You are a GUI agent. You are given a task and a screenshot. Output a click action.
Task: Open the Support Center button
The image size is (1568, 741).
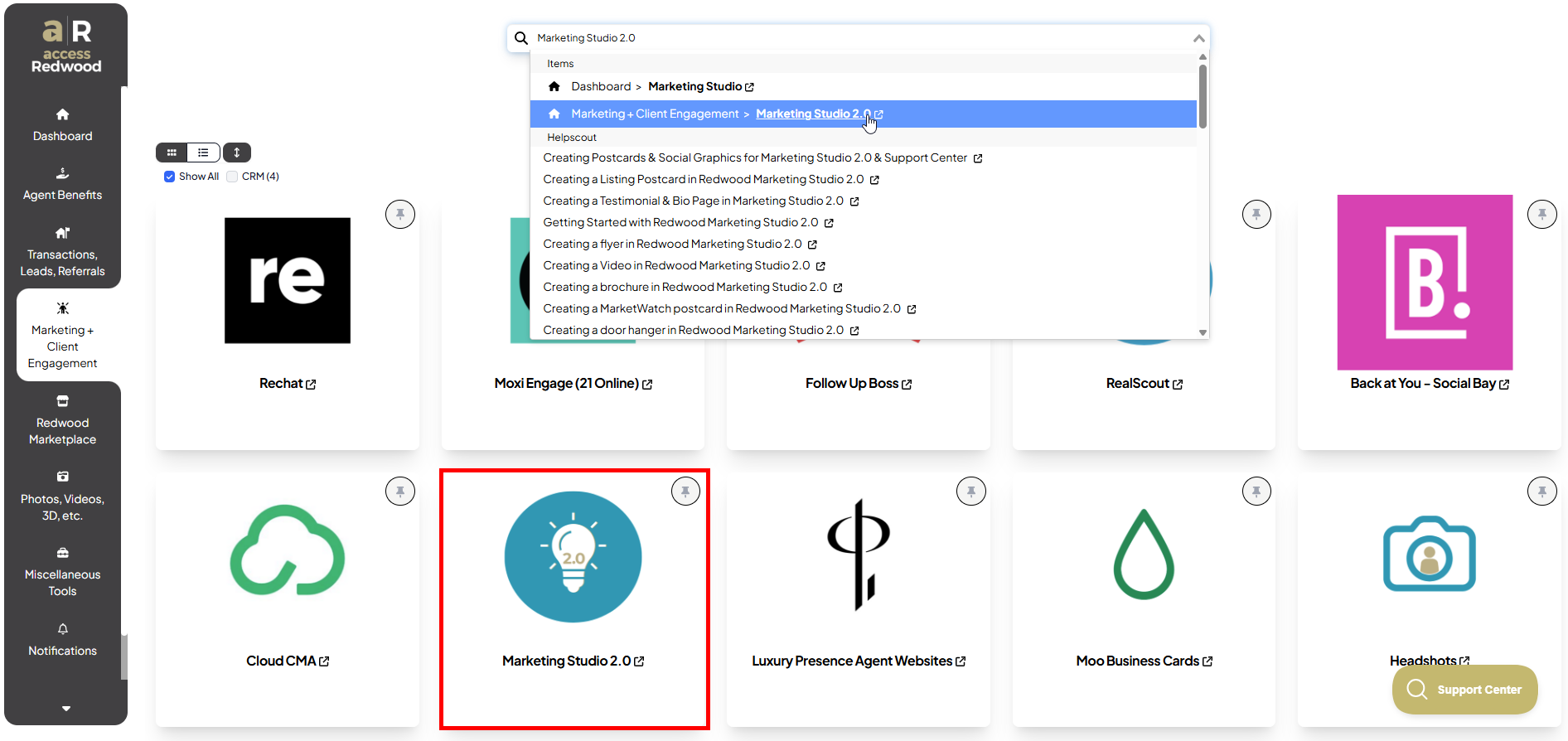click(x=1464, y=690)
